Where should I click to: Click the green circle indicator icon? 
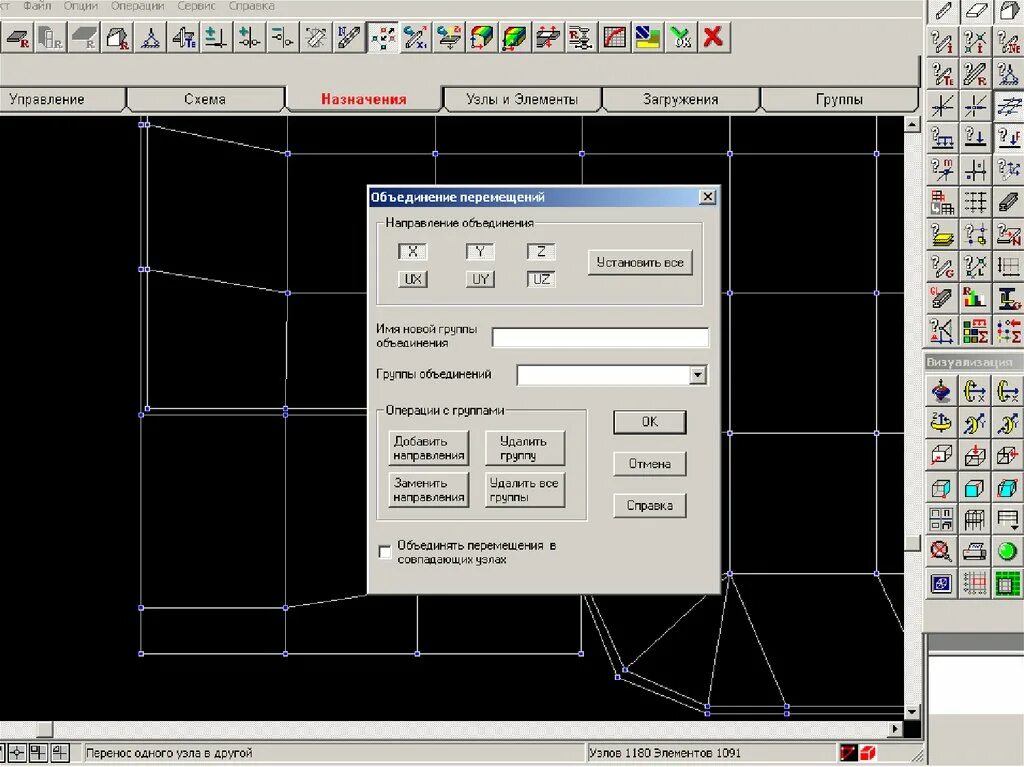tap(1007, 551)
